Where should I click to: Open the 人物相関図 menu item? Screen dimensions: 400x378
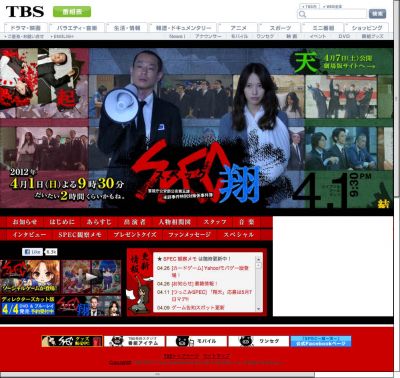[175, 222]
